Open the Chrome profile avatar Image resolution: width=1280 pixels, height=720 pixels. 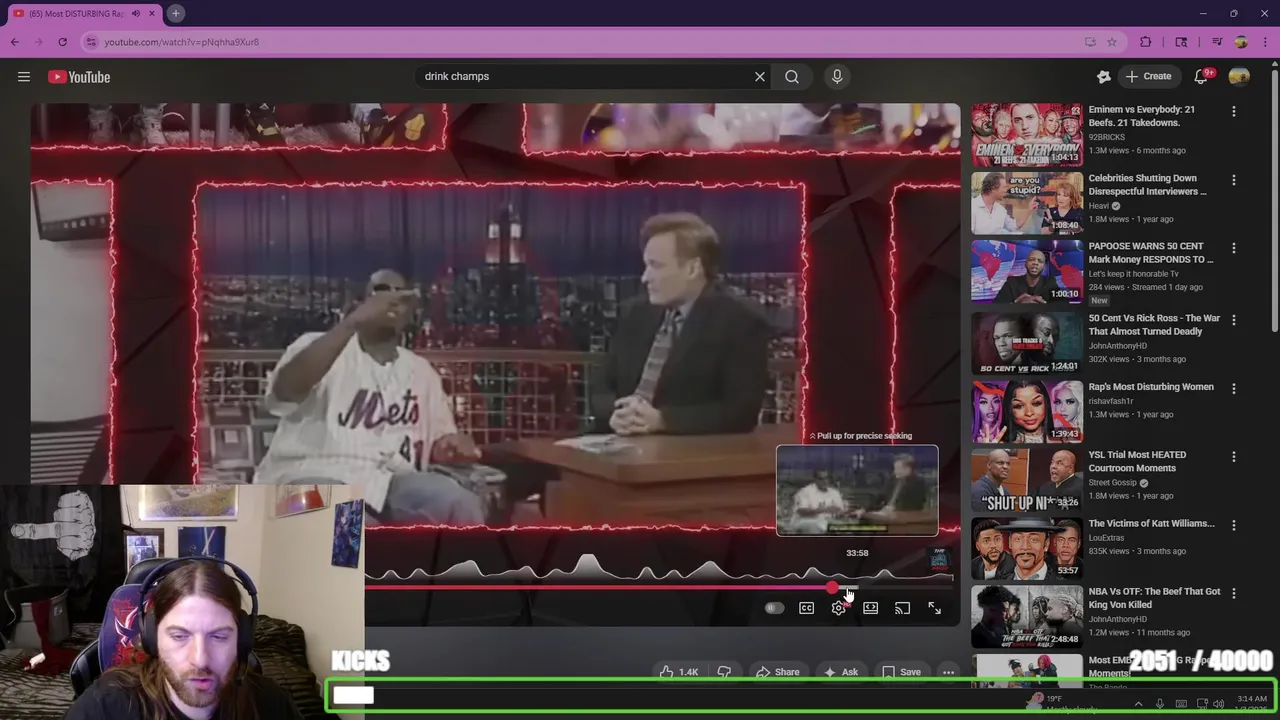pos(1241,42)
